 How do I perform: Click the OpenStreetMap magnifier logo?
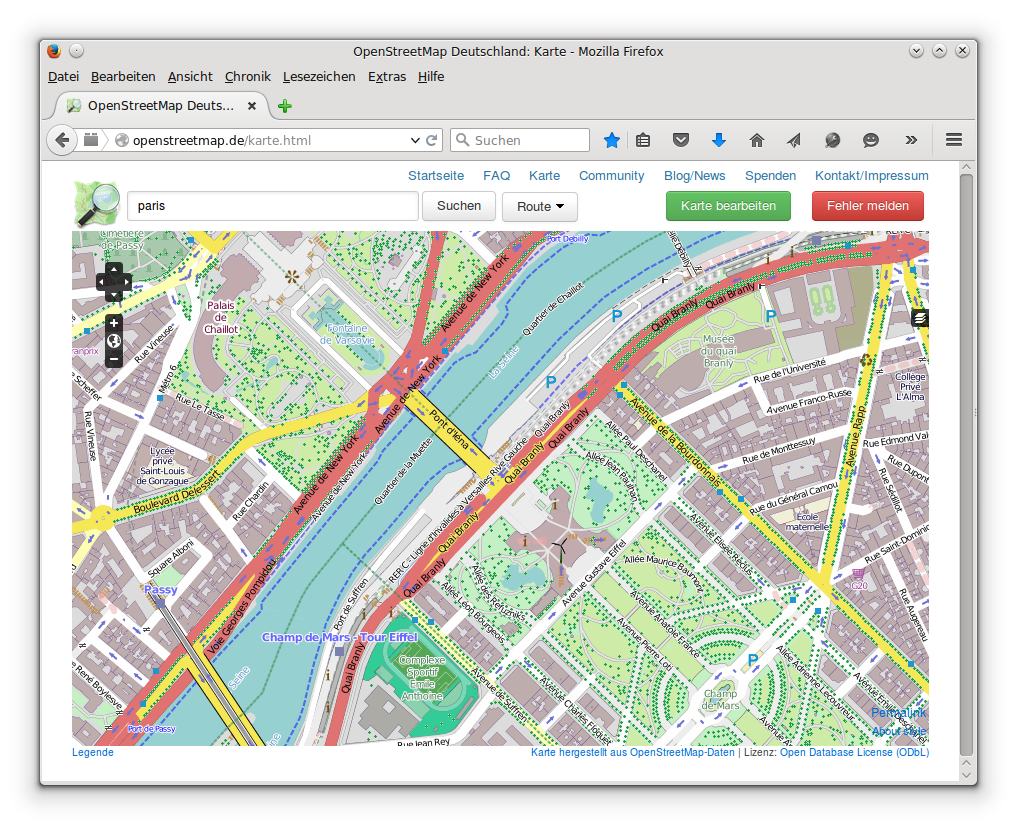pos(97,205)
